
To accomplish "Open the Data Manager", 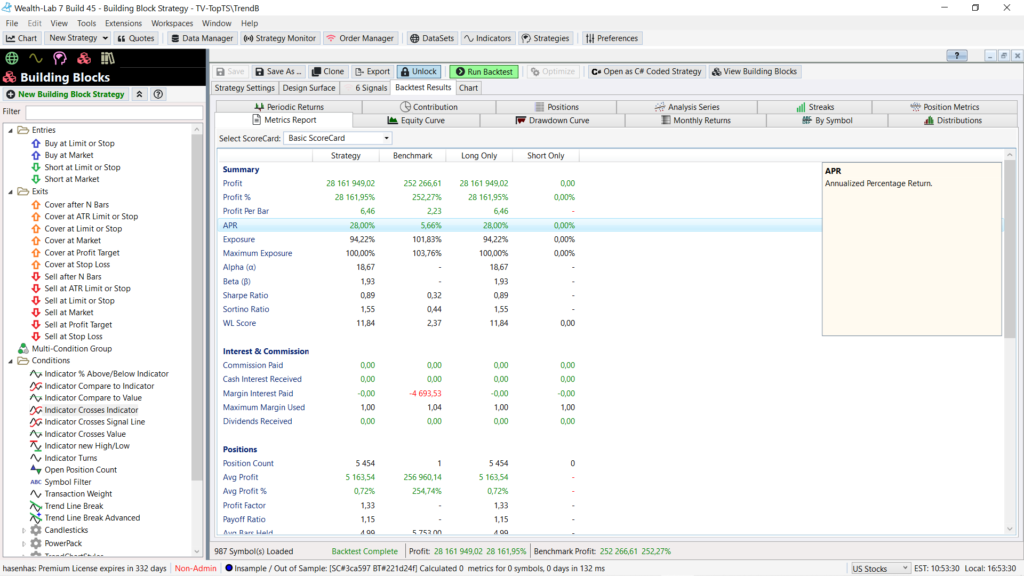I will tap(202, 38).
